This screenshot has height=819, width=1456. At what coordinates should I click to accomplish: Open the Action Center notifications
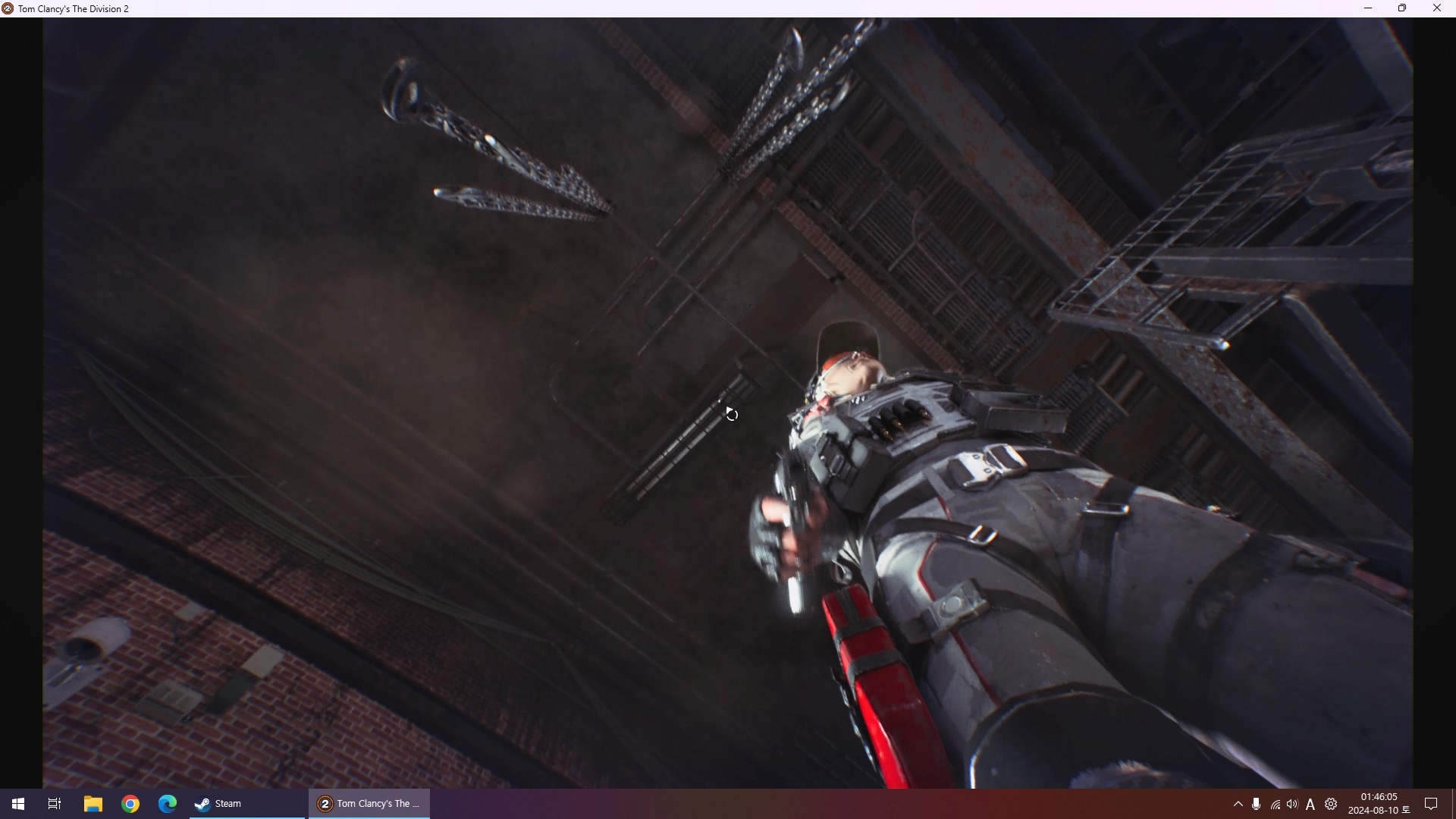coord(1431,804)
